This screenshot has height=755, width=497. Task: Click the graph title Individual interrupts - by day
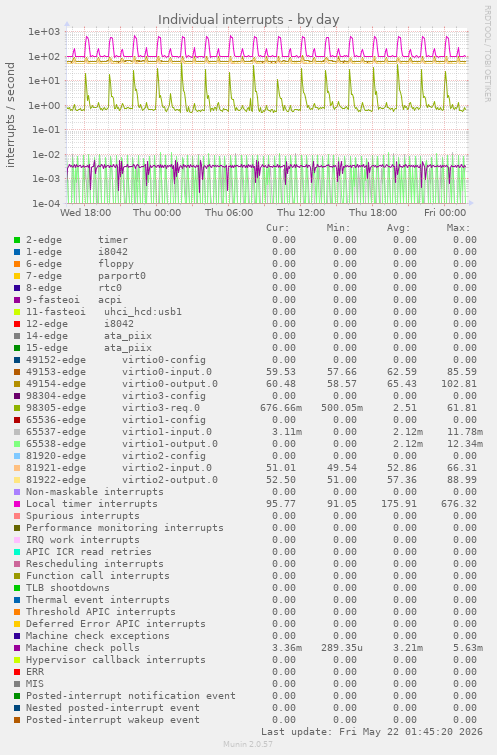248,20
